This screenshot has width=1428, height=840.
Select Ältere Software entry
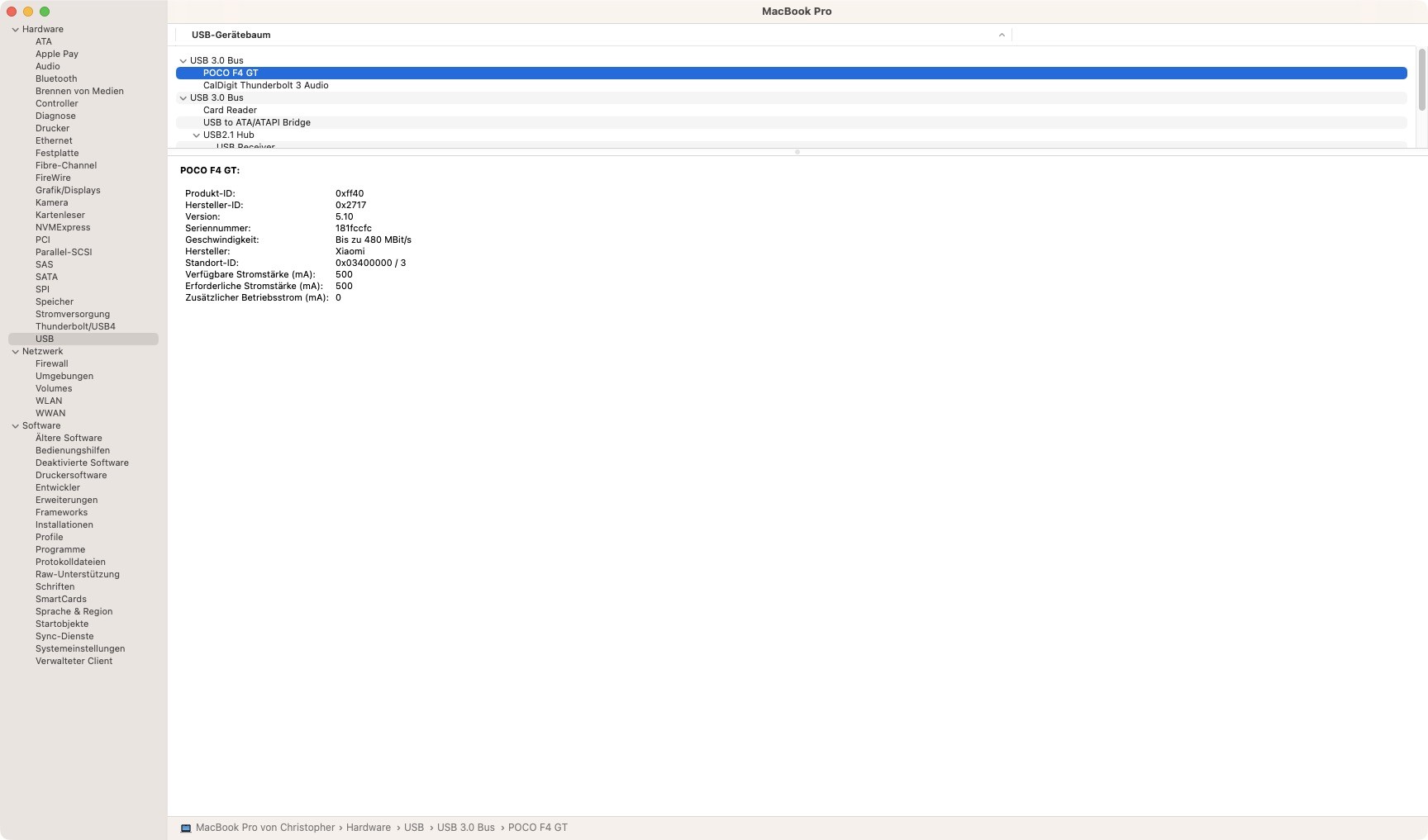69,438
